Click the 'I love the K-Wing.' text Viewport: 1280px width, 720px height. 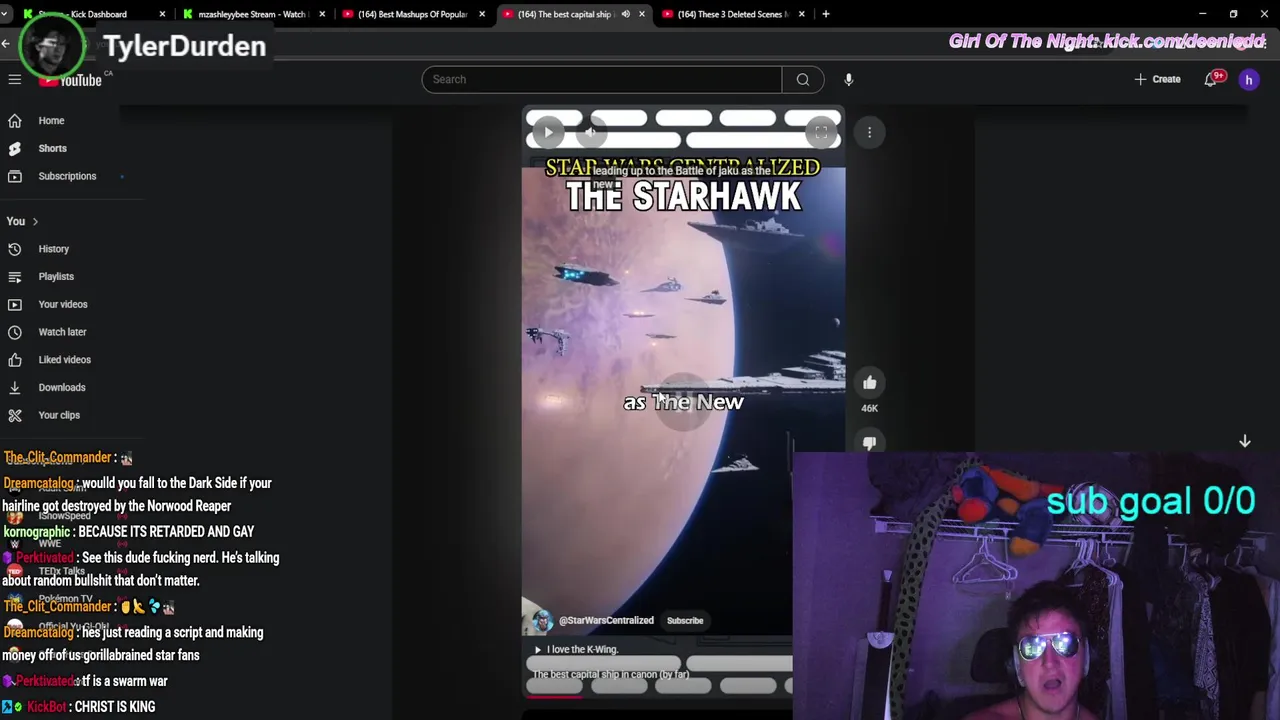click(x=582, y=649)
